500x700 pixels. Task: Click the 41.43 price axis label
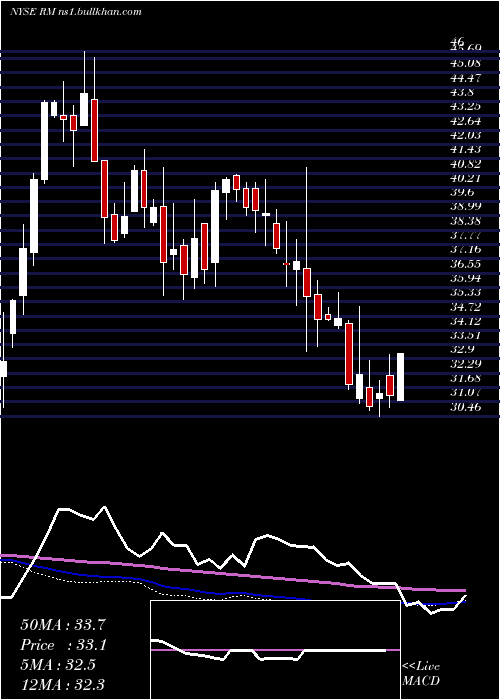(466, 149)
